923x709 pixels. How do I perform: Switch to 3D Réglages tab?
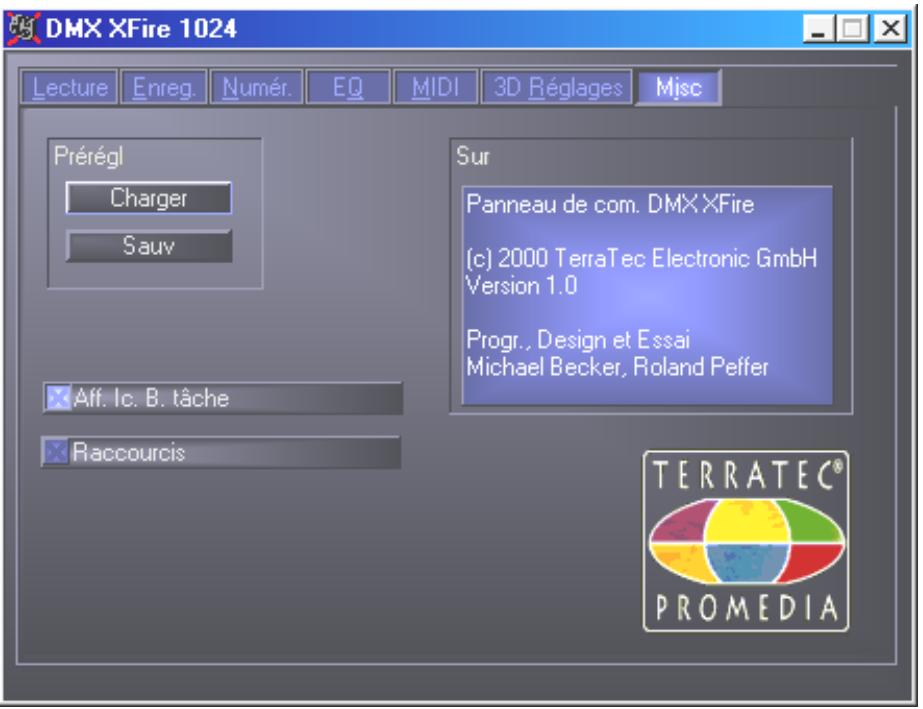coord(557,87)
